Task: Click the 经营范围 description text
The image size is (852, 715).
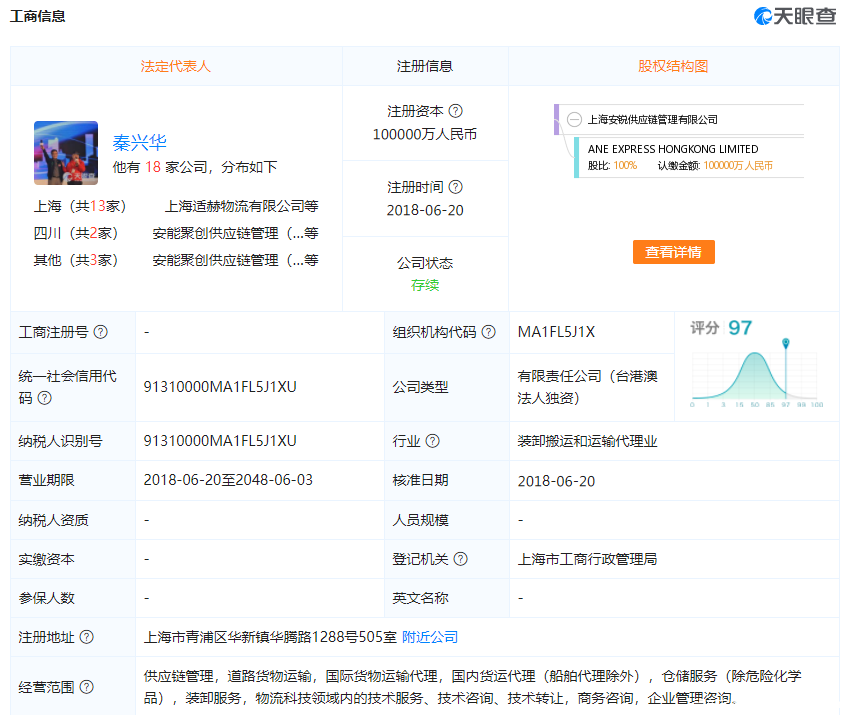Action: pos(472,687)
